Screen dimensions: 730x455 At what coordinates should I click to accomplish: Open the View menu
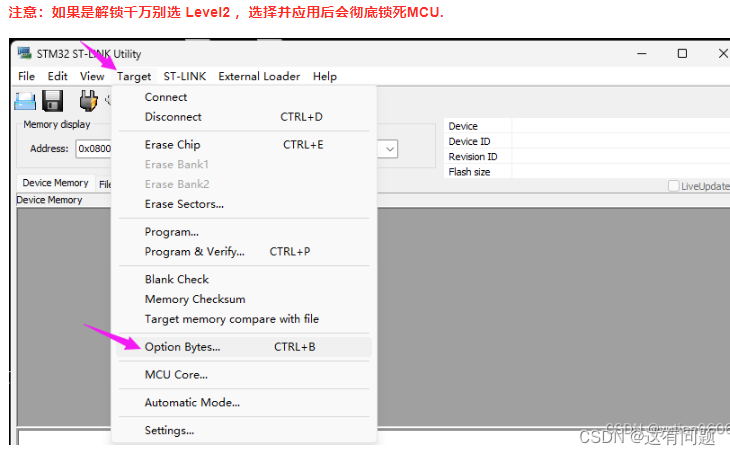(92, 76)
